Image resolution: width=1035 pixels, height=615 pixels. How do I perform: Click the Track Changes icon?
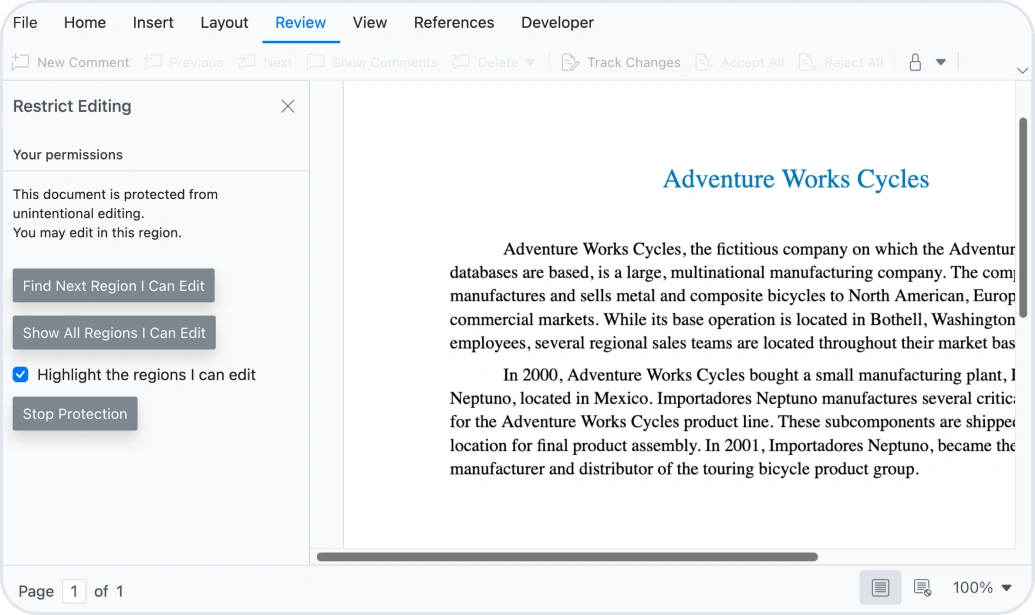(x=570, y=62)
